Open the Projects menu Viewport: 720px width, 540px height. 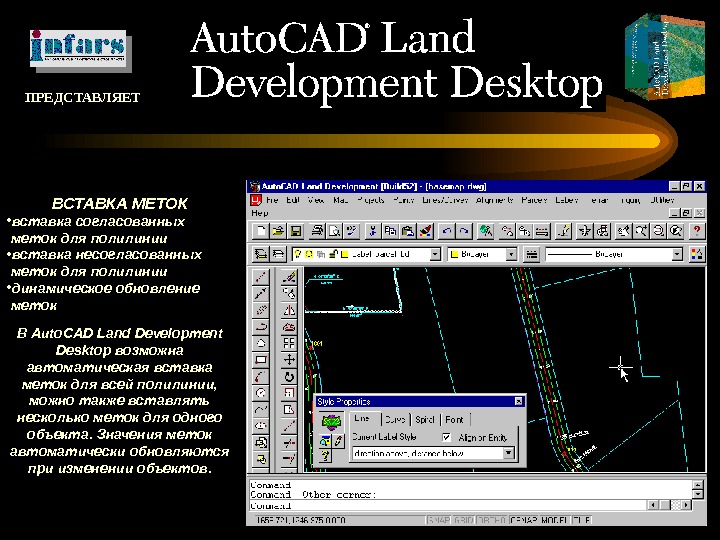tap(371, 200)
